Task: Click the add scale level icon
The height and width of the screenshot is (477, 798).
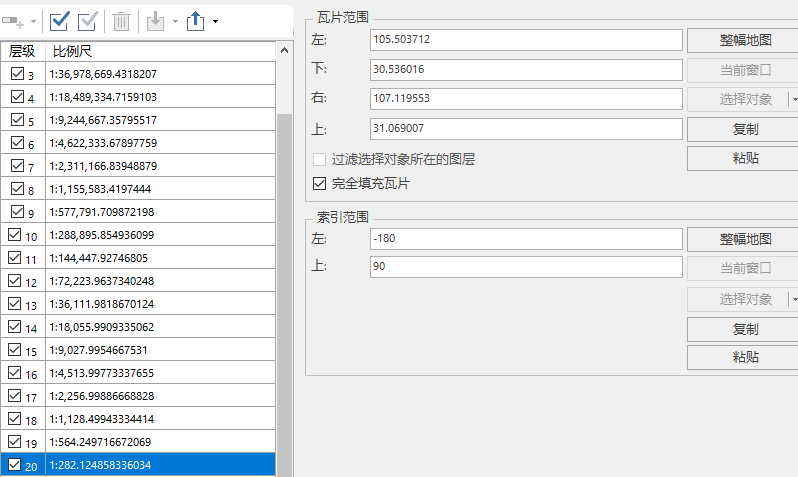Action: point(13,21)
